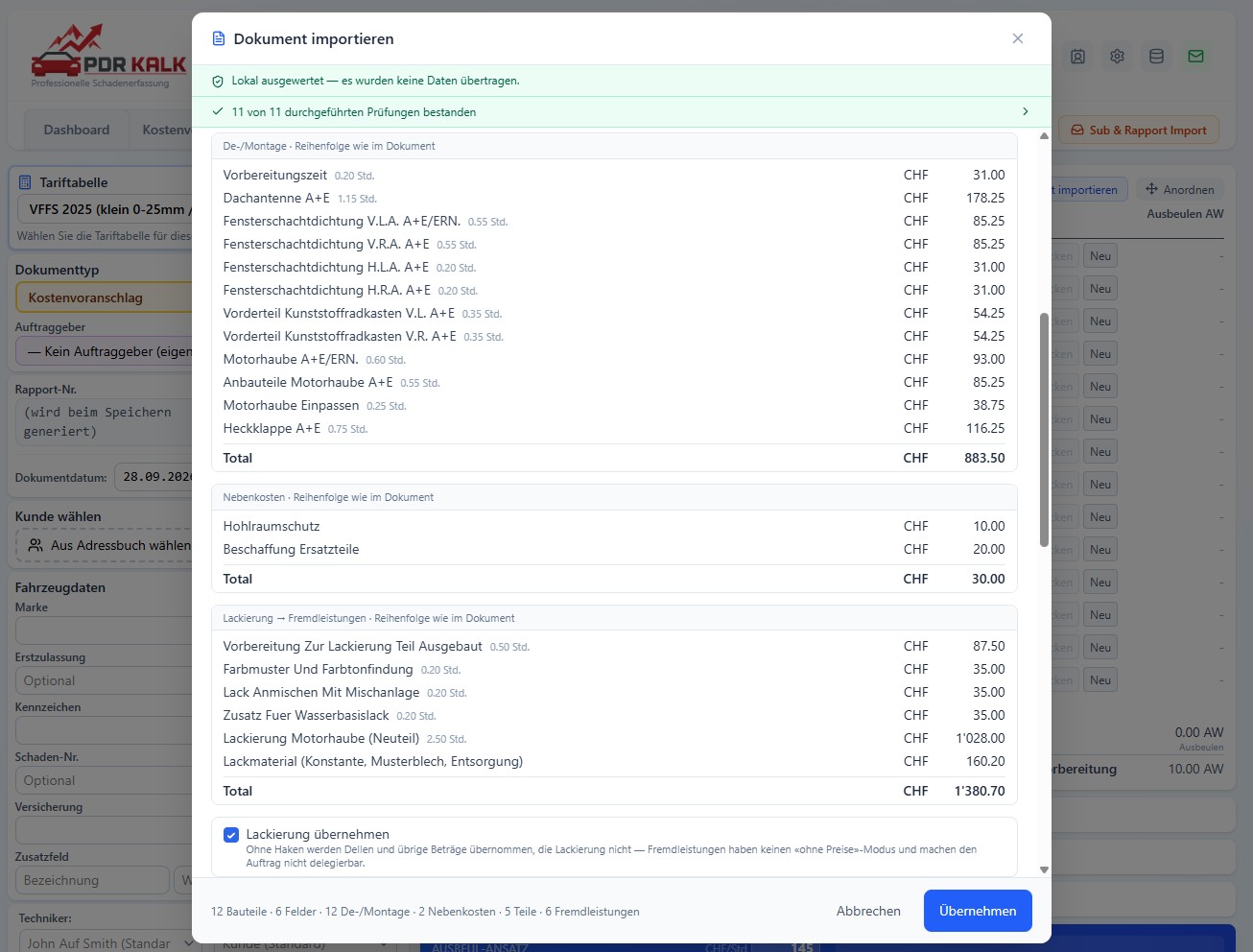Open the VFFS 2025 Tariftabelle dropdown
Viewport: 1253px width, 952px height.
106,209
